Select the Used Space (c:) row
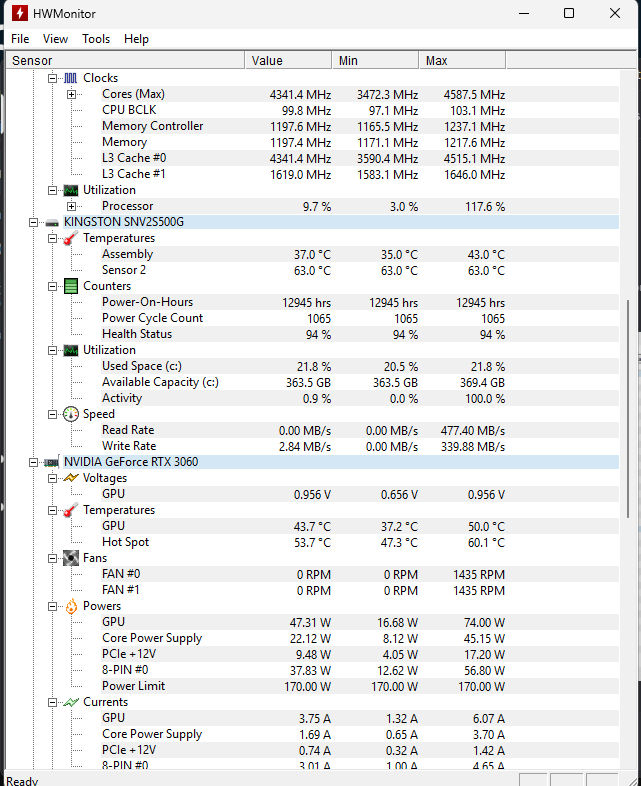This screenshot has width=641, height=786. point(360,366)
